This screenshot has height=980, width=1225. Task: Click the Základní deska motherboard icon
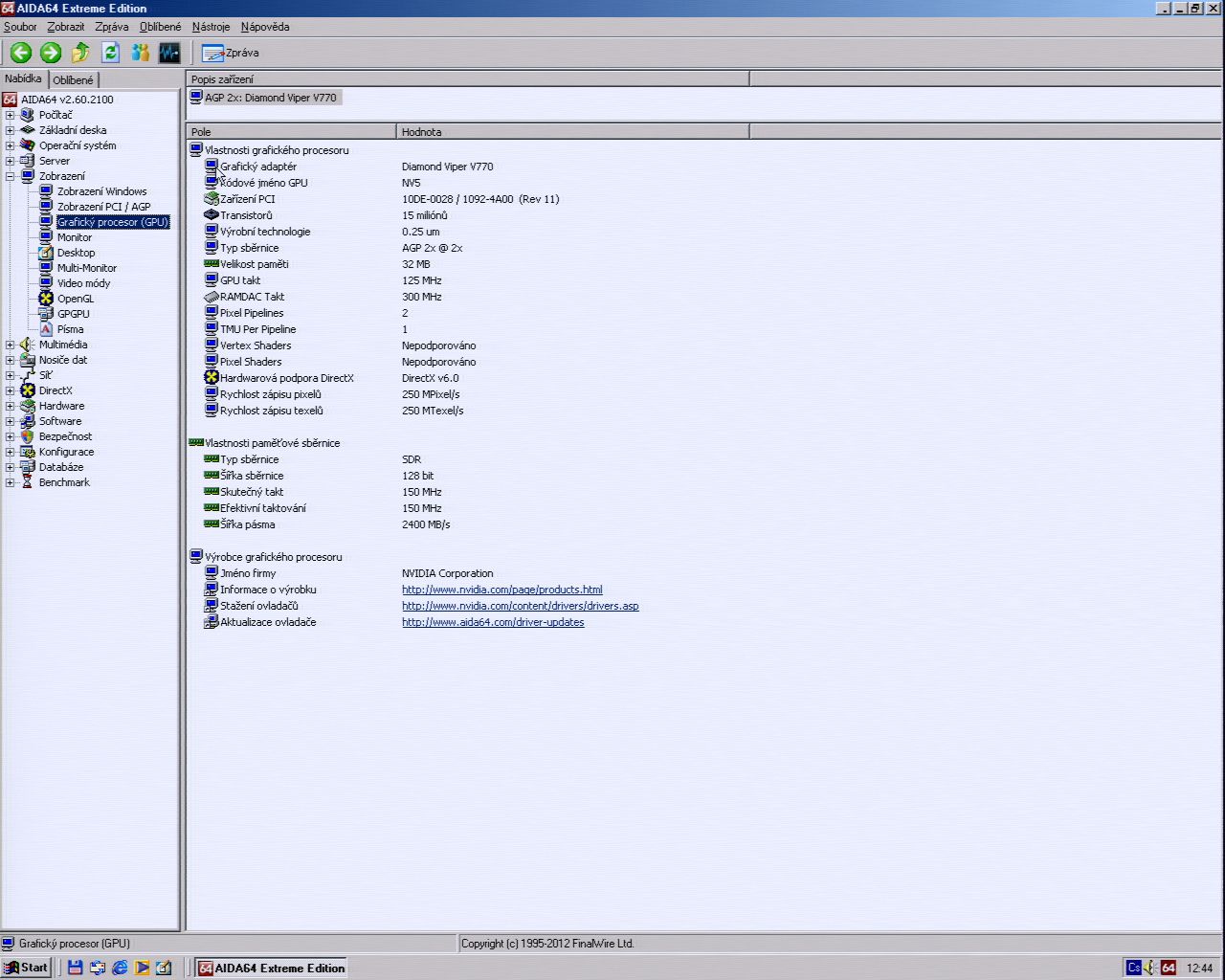[28, 130]
